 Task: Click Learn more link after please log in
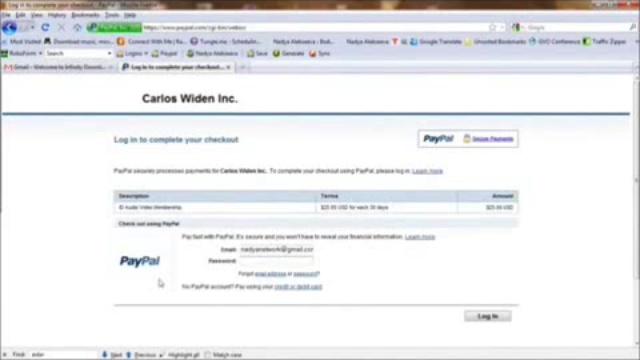click(x=427, y=171)
